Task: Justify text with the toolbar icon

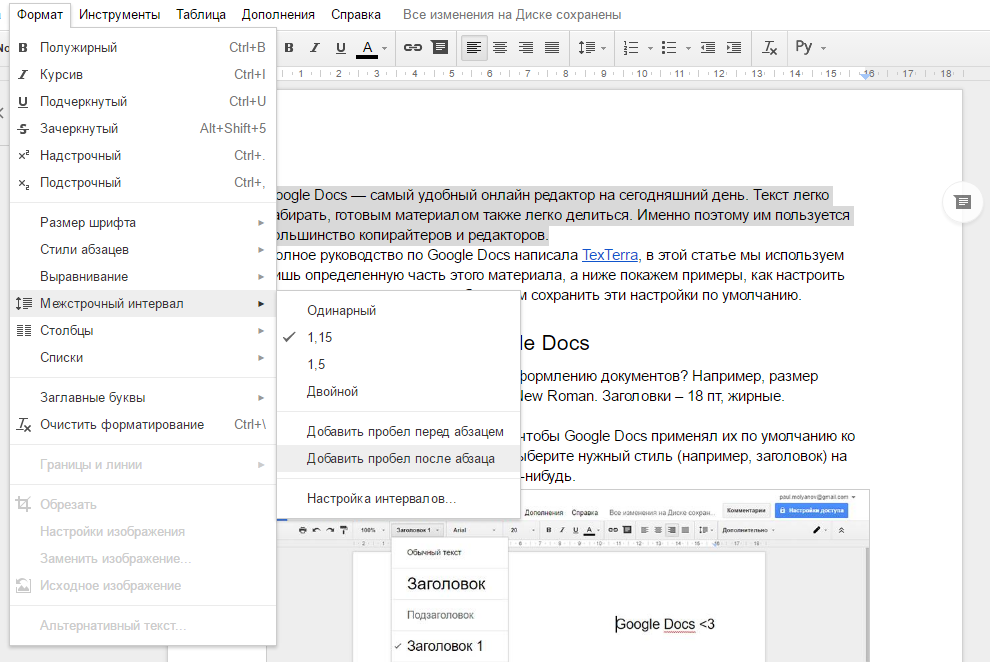Action: pyautogui.click(x=551, y=47)
